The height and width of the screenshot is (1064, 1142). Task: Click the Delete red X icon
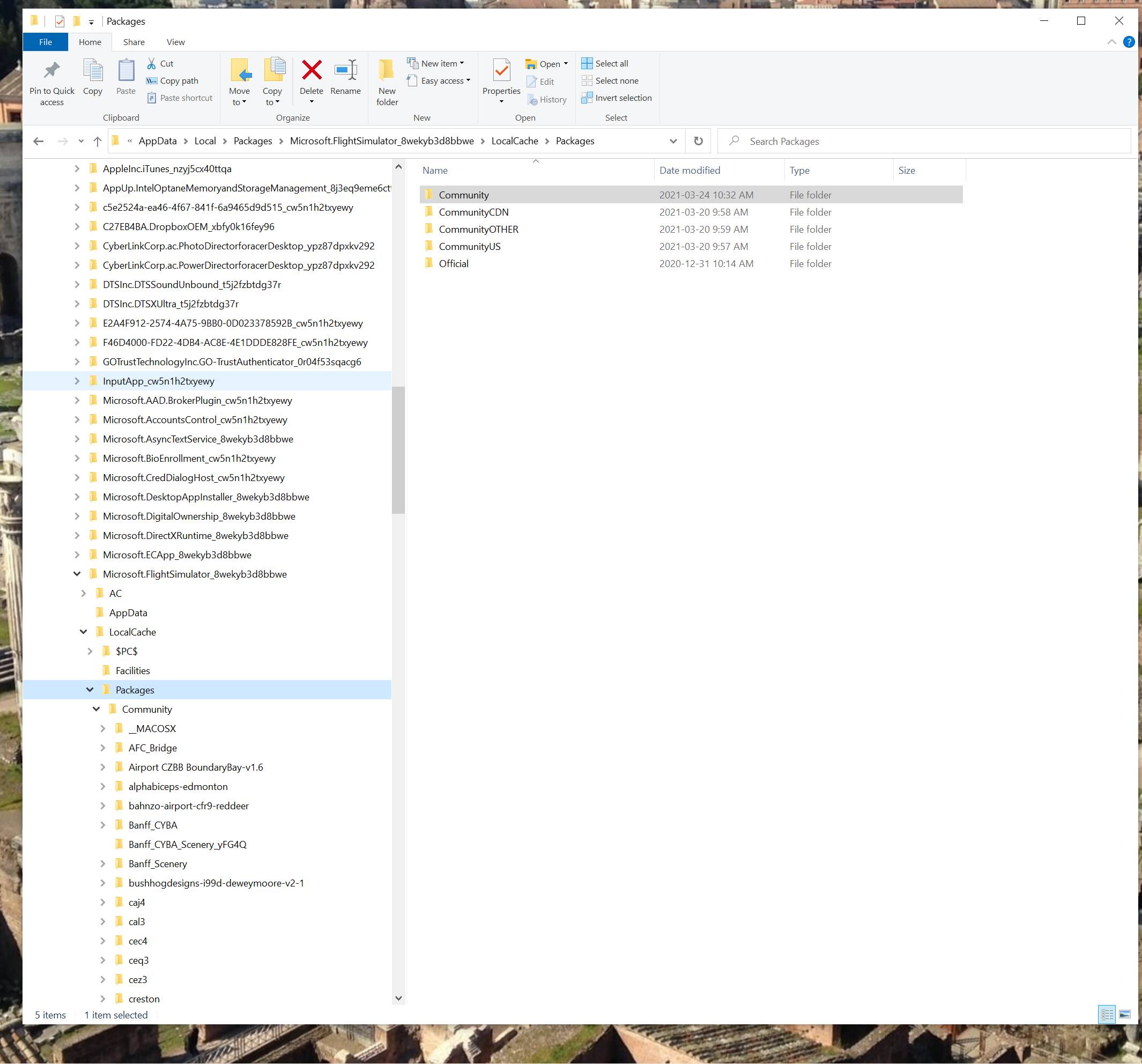click(312, 71)
